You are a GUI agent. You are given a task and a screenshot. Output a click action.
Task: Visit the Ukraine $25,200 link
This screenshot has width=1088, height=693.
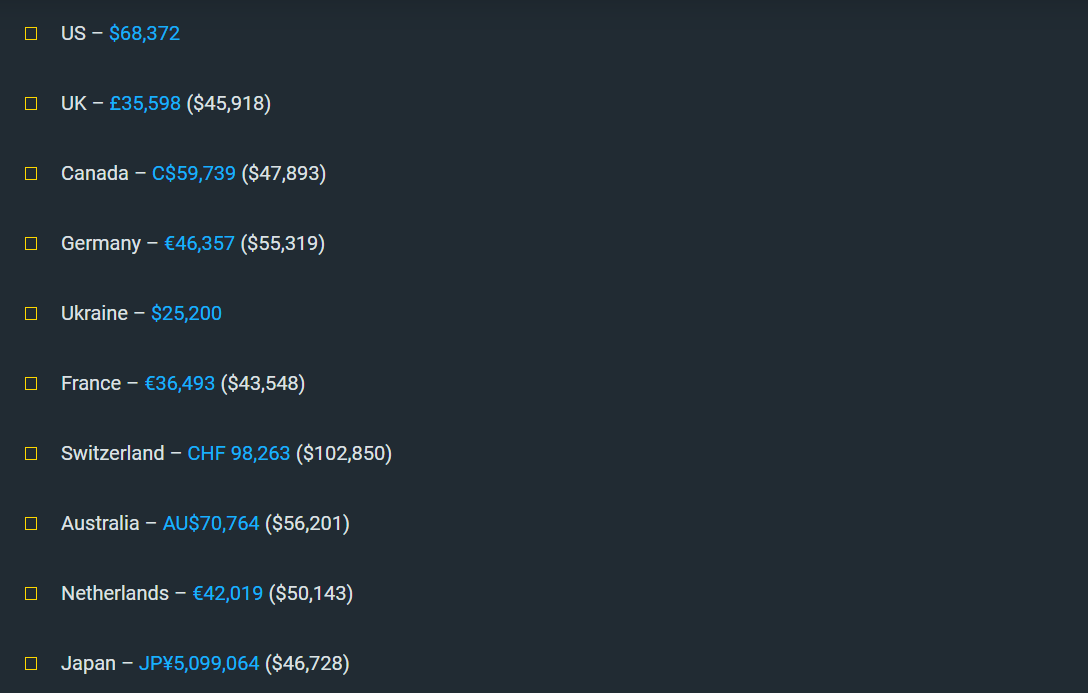click(x=187, y=314)
